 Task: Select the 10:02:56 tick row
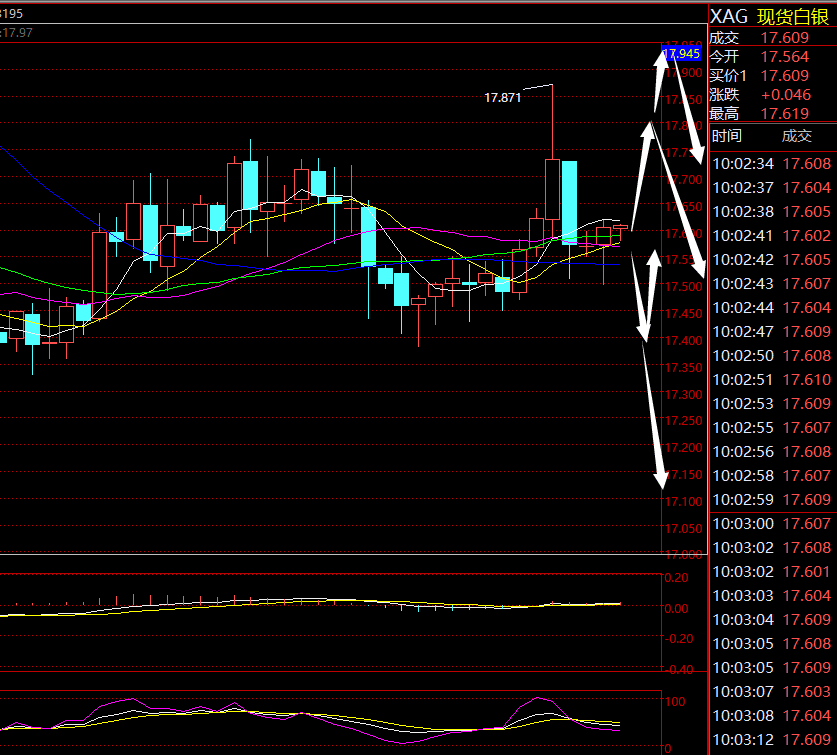(772, 452)
